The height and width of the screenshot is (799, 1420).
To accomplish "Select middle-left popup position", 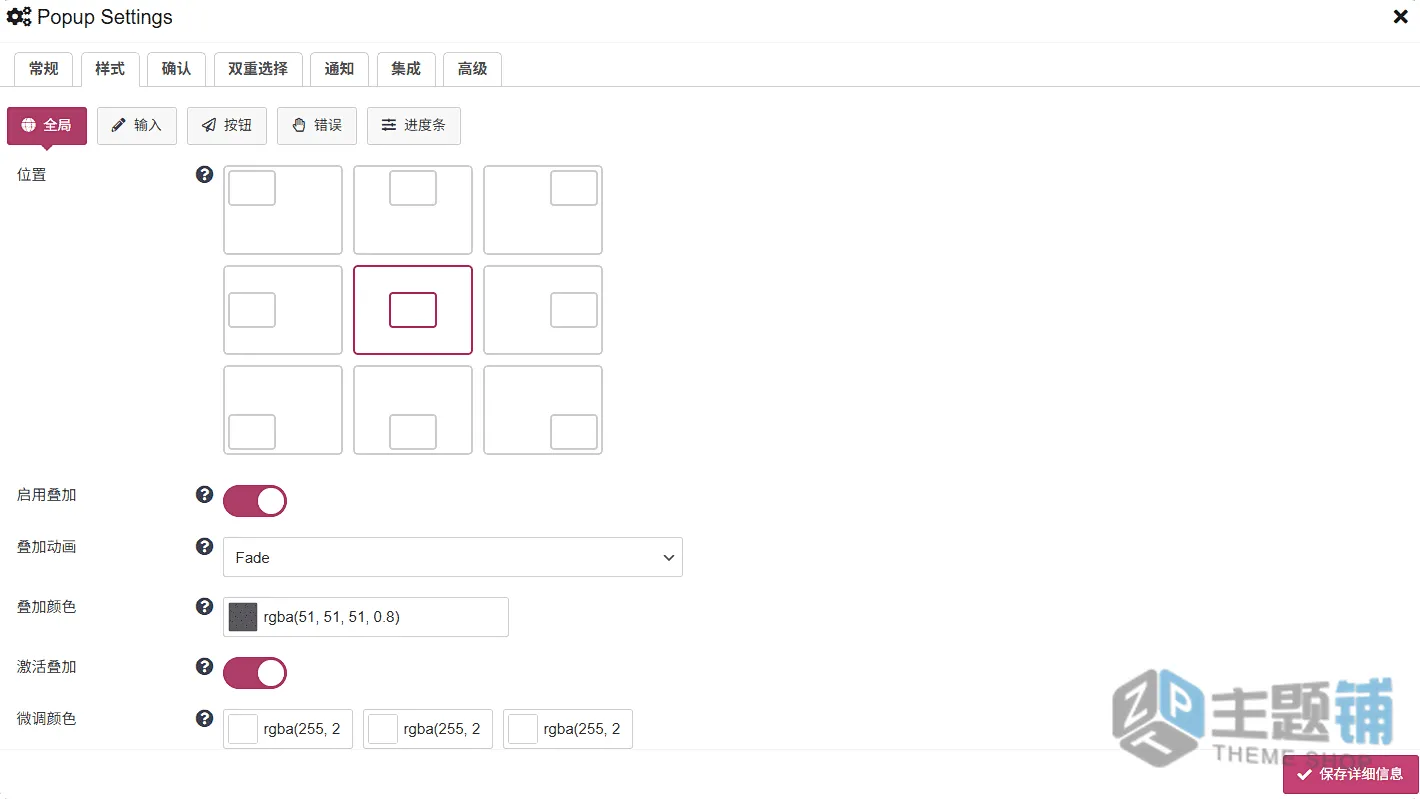I will tap(283, 310).
